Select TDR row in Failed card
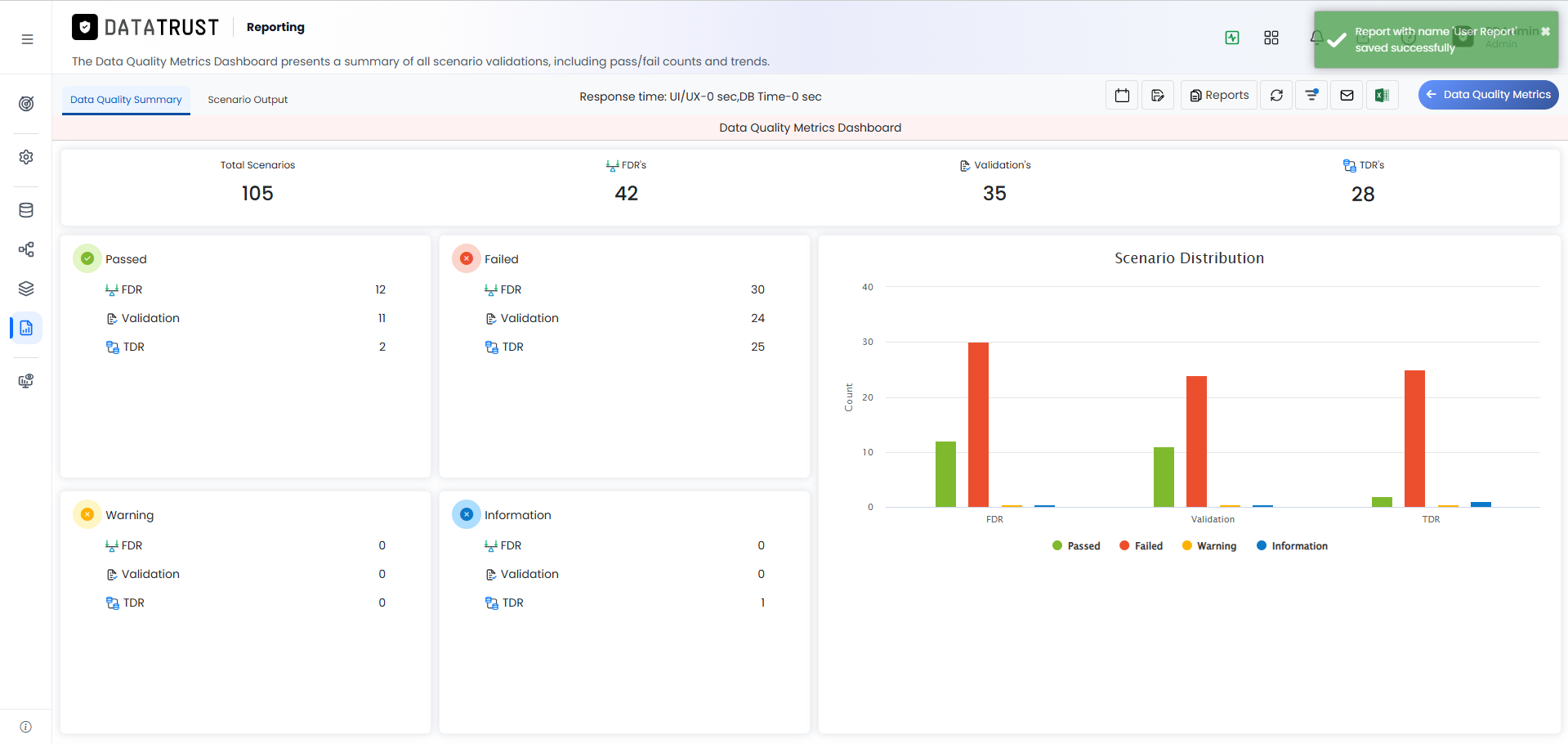1568x744 pixels. pyautogui.click(x=624, y=347)
